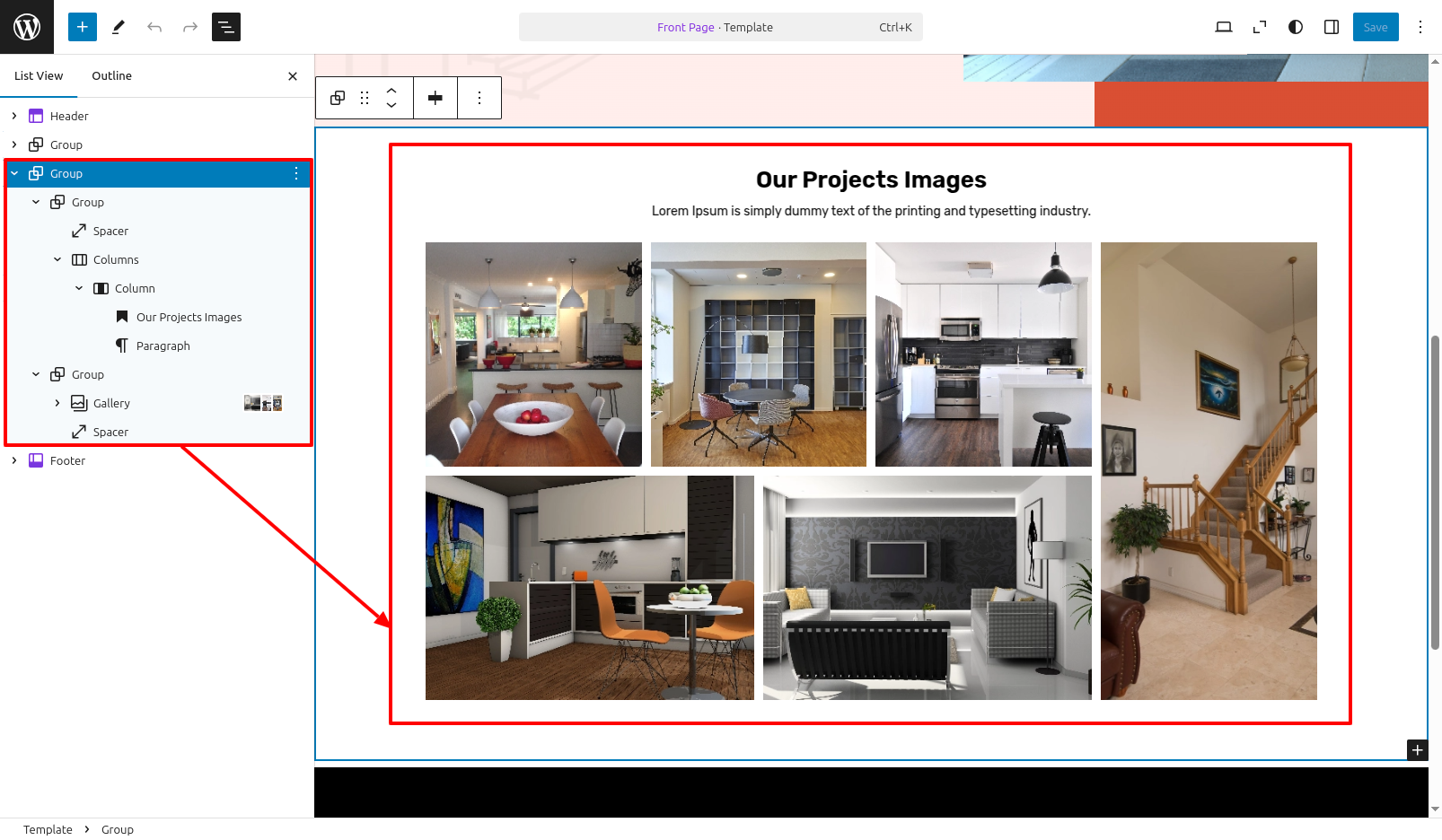The height and width of the screenshot is (840, 1442).
Task: Open the Styles half-circle panel
Action: point(1296,27)
